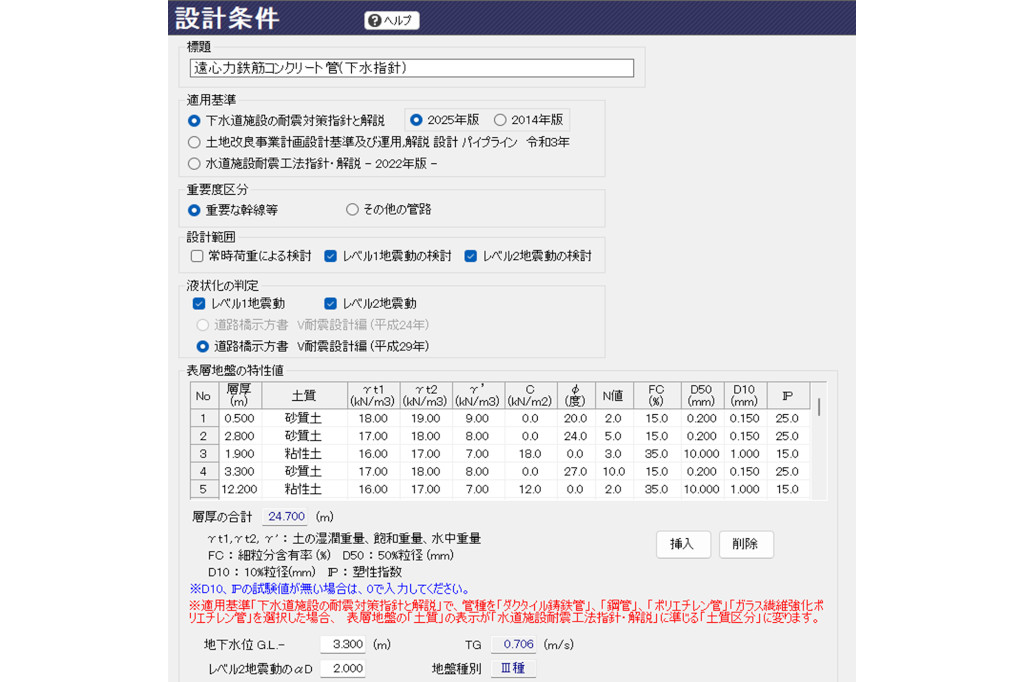
Task: Open the ヘルプ help button
Action: (391, 20)
